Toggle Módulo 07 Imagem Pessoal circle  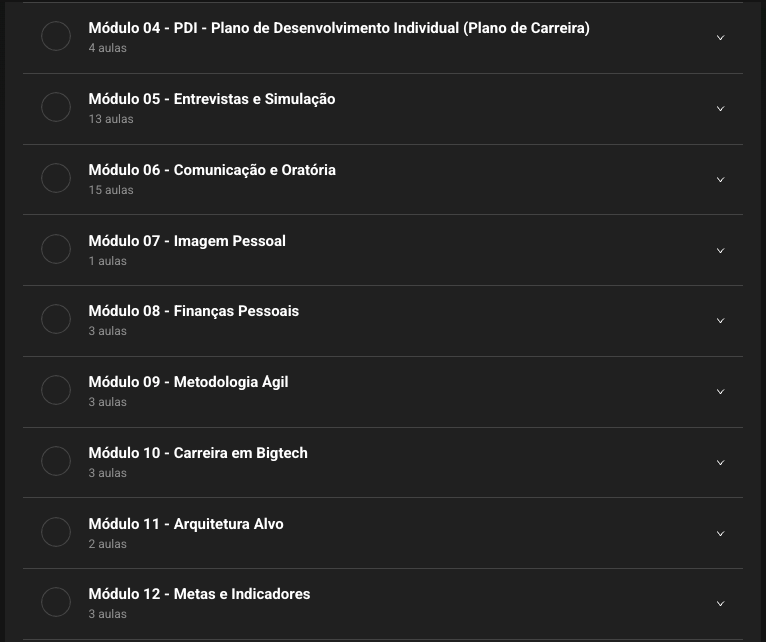(56, 249)
